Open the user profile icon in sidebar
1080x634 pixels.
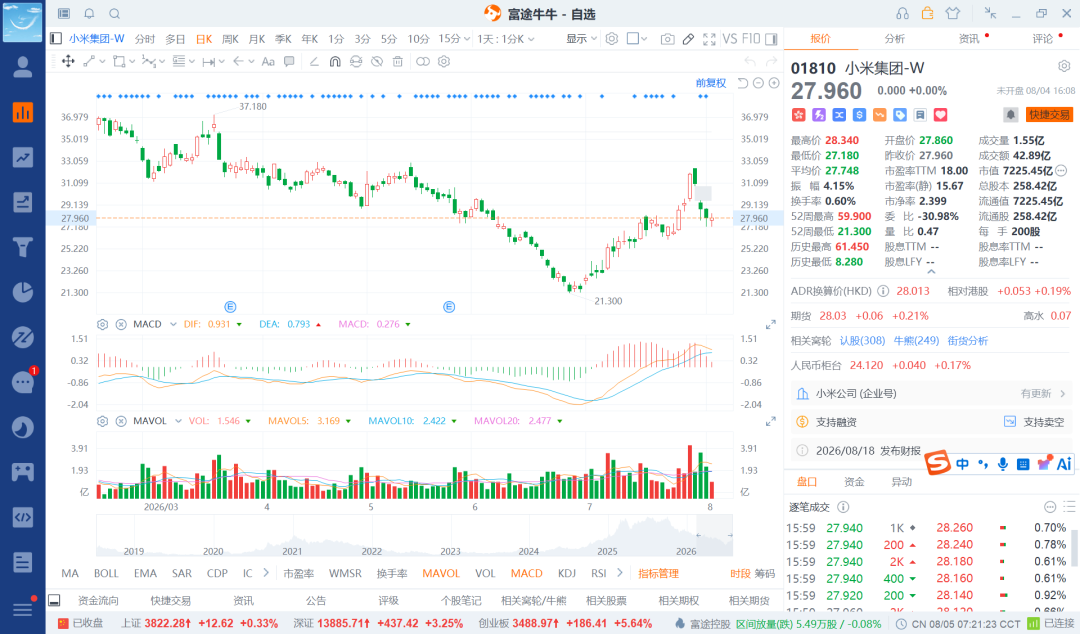[x=23, y=67]
